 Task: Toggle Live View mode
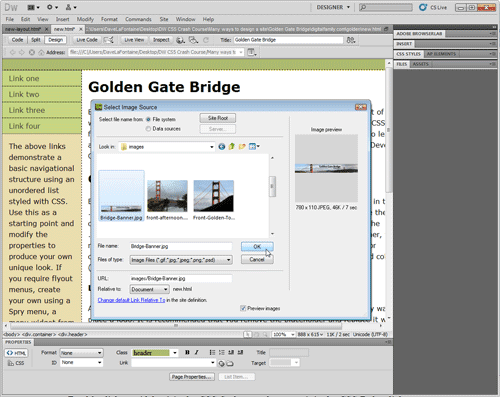(134, 40)
